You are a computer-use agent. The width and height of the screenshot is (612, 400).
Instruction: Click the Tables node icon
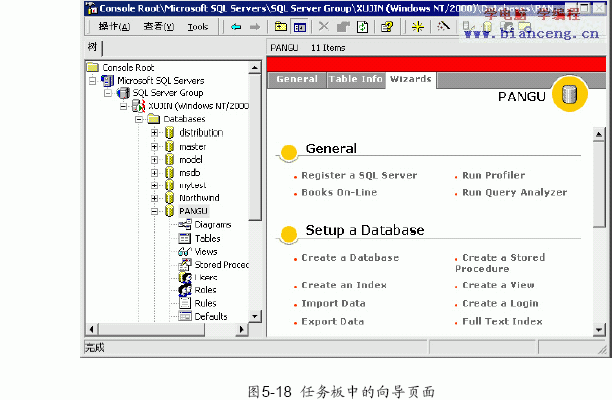coord(184,238)
